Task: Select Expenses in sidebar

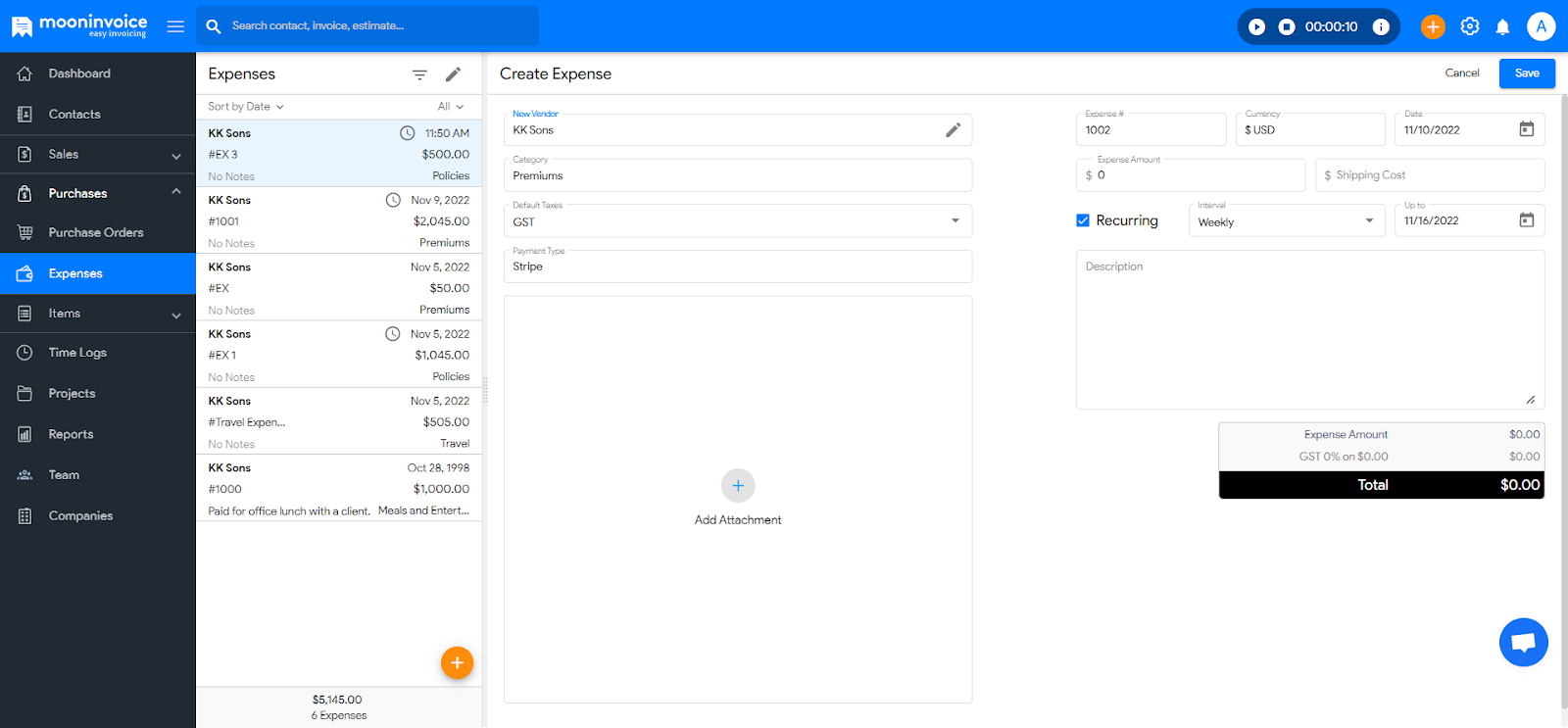Action: (x=98, y=273)
